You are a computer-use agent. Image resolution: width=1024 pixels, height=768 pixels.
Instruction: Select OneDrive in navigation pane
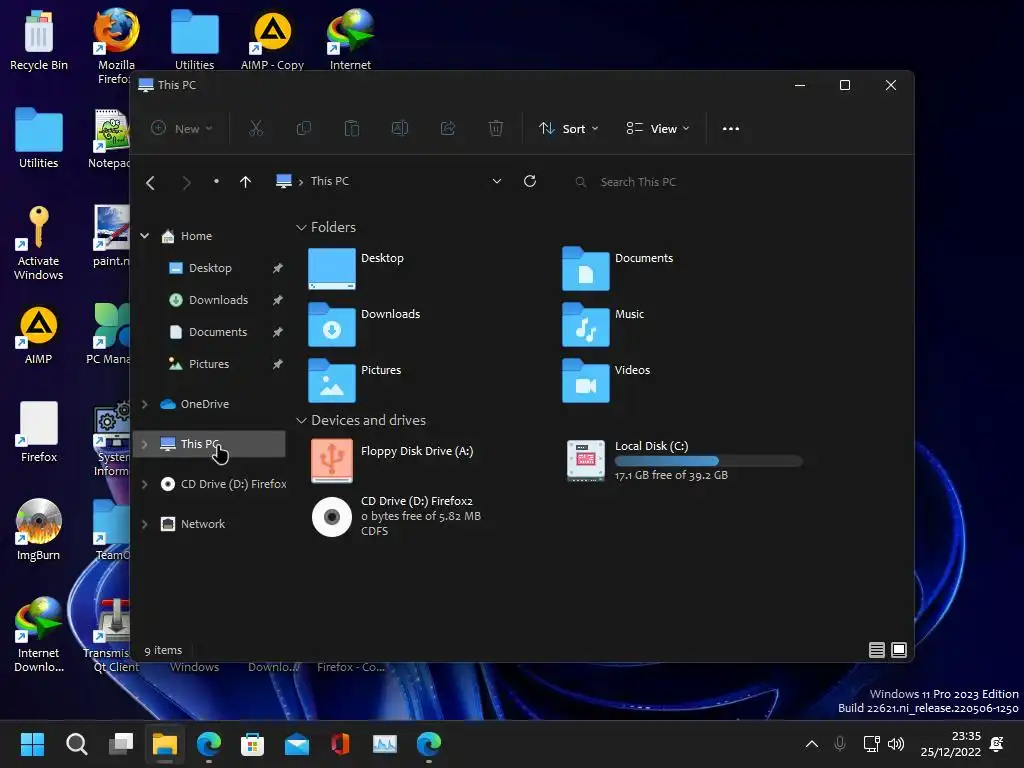[x=195, y=404]
